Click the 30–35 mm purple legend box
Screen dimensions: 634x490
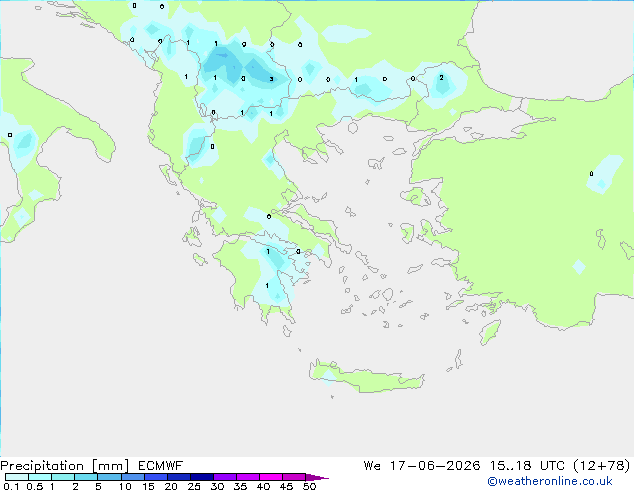click(224, 477)
